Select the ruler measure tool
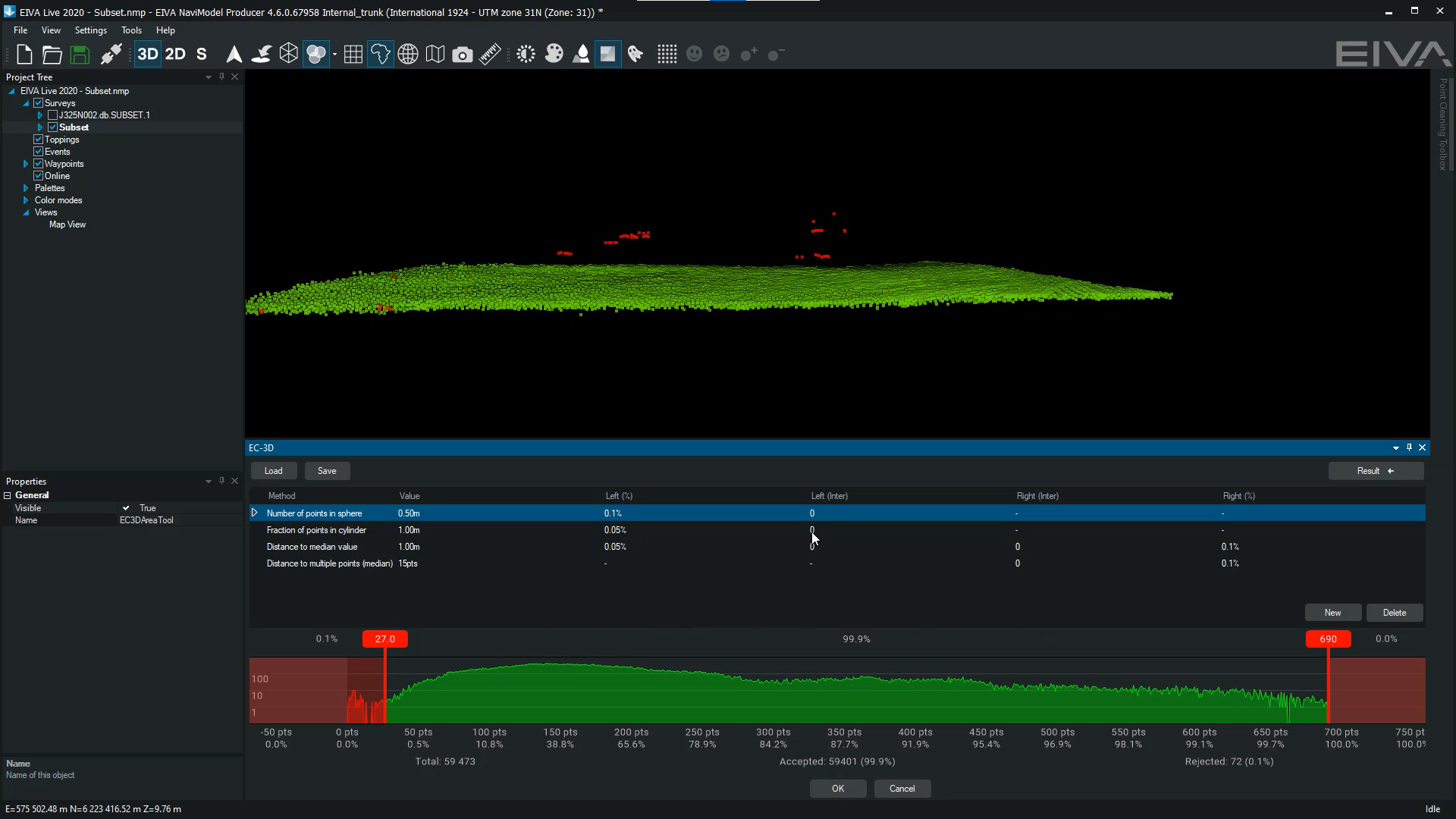Viewport: 1456px width, 819px height. (x=490, y=55)
